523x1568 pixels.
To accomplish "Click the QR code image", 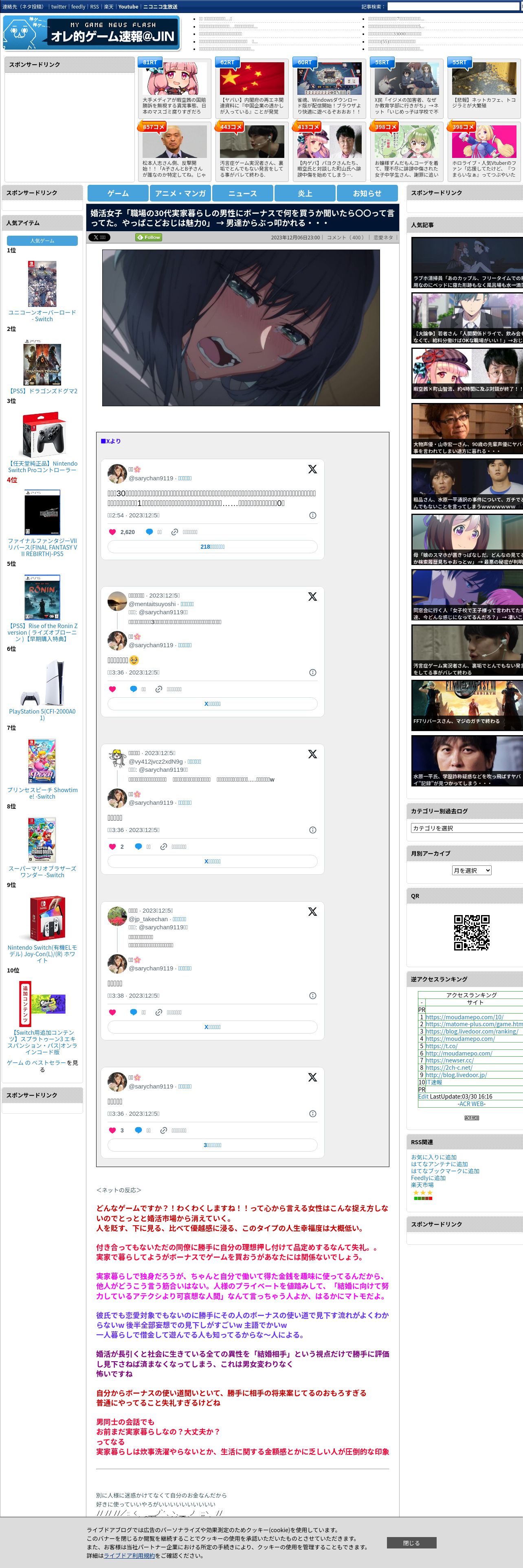I will 471,933.
